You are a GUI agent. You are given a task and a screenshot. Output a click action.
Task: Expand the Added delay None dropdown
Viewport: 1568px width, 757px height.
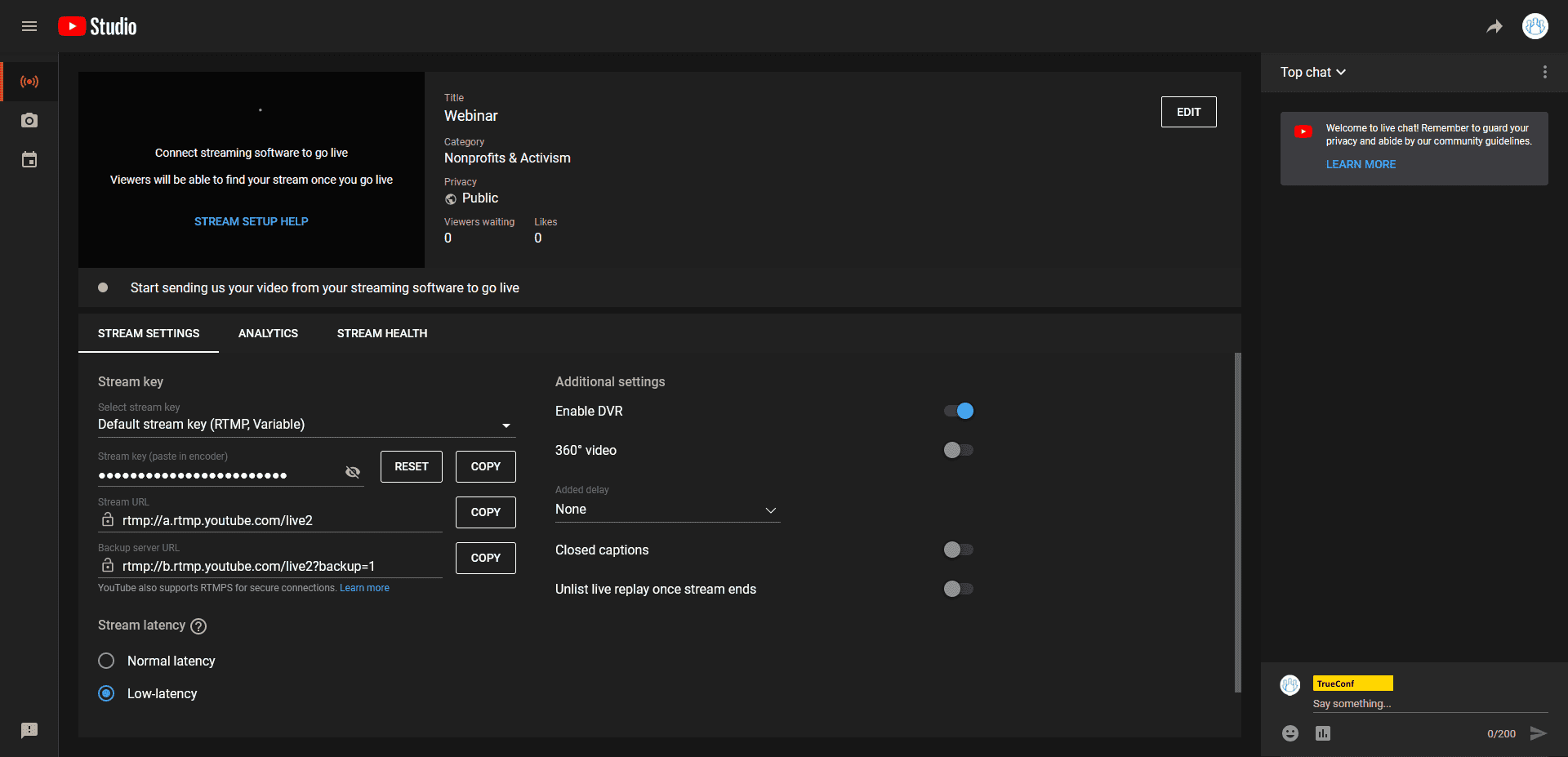(x=667, y=510)
